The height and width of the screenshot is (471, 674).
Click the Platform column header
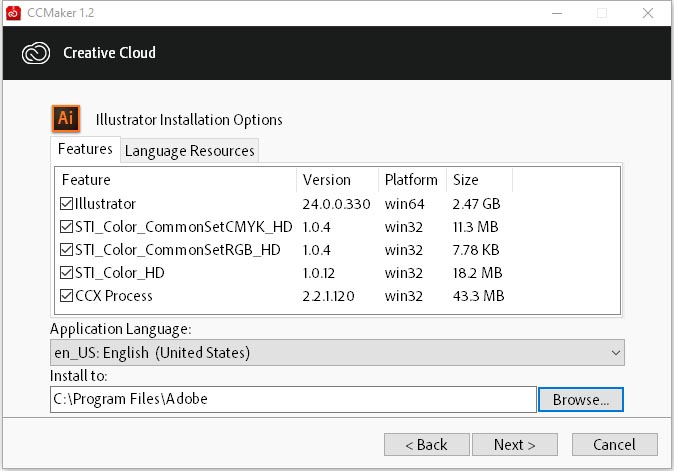413,180
